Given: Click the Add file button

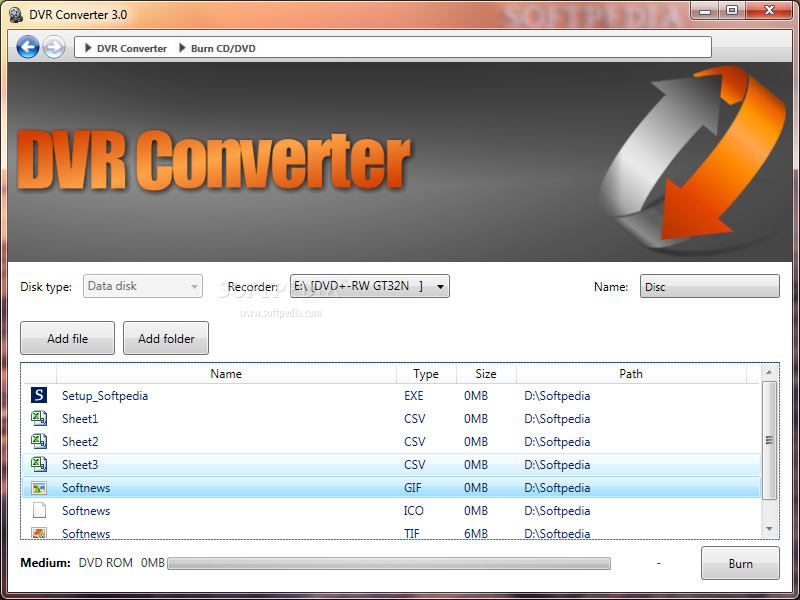Looking at the screenshot, I should [x=67, y=338].
